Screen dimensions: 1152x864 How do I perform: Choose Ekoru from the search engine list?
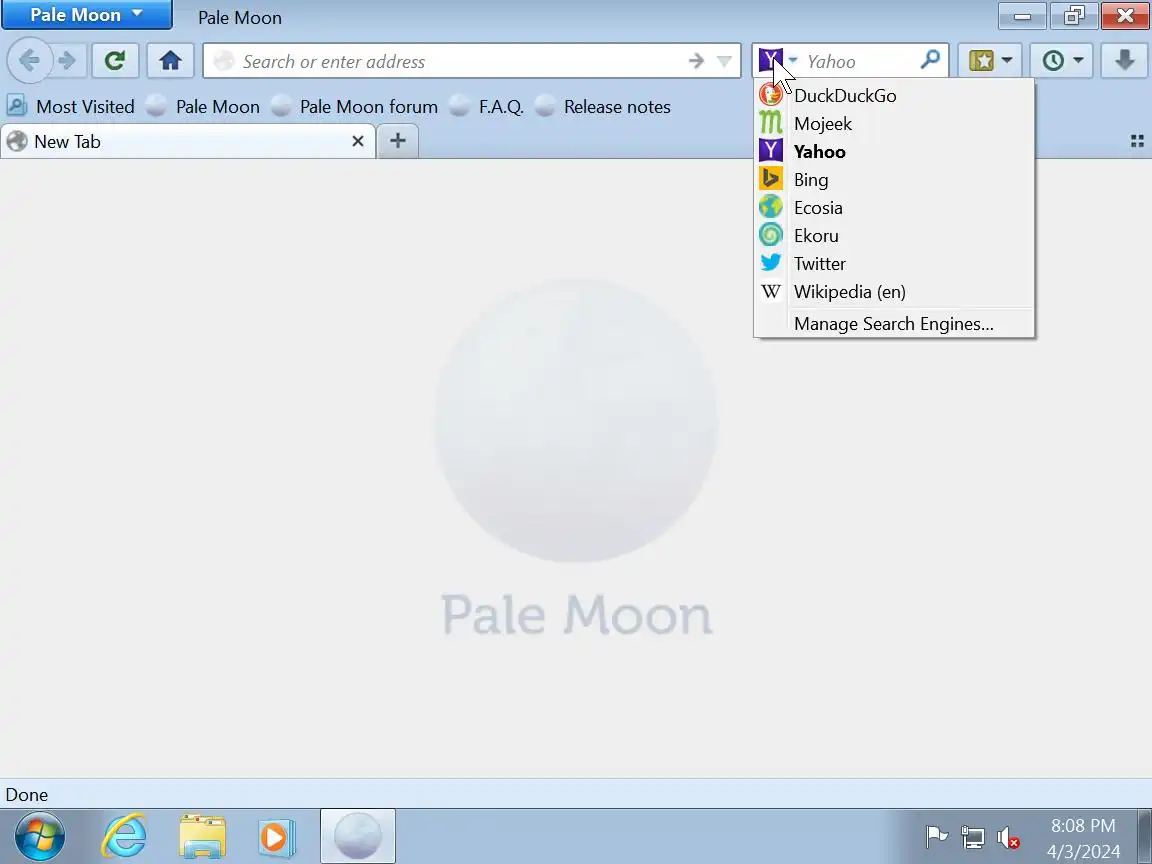pyautogui.click(x=894, y=235)
